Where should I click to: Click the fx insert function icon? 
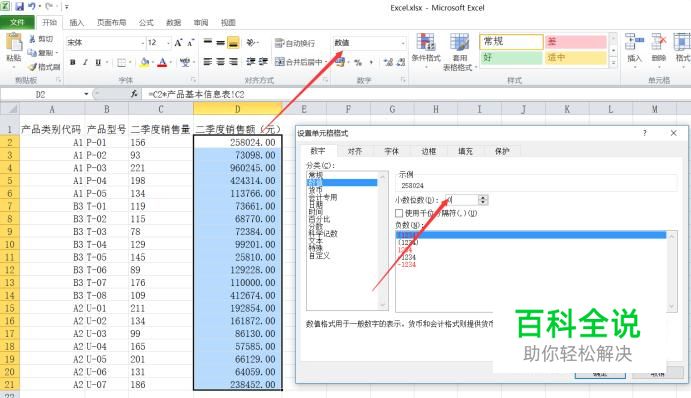(134, 94)
